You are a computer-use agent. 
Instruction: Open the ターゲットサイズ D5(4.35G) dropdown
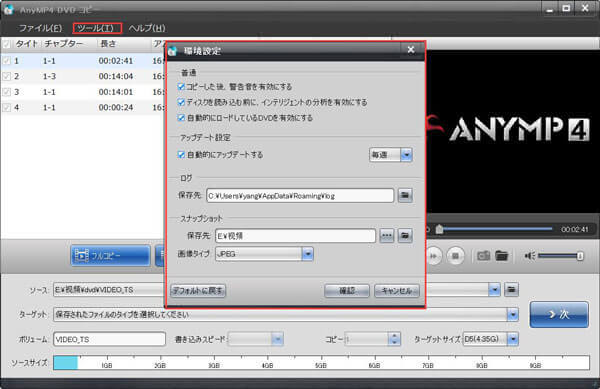click(x=513, y=339)
